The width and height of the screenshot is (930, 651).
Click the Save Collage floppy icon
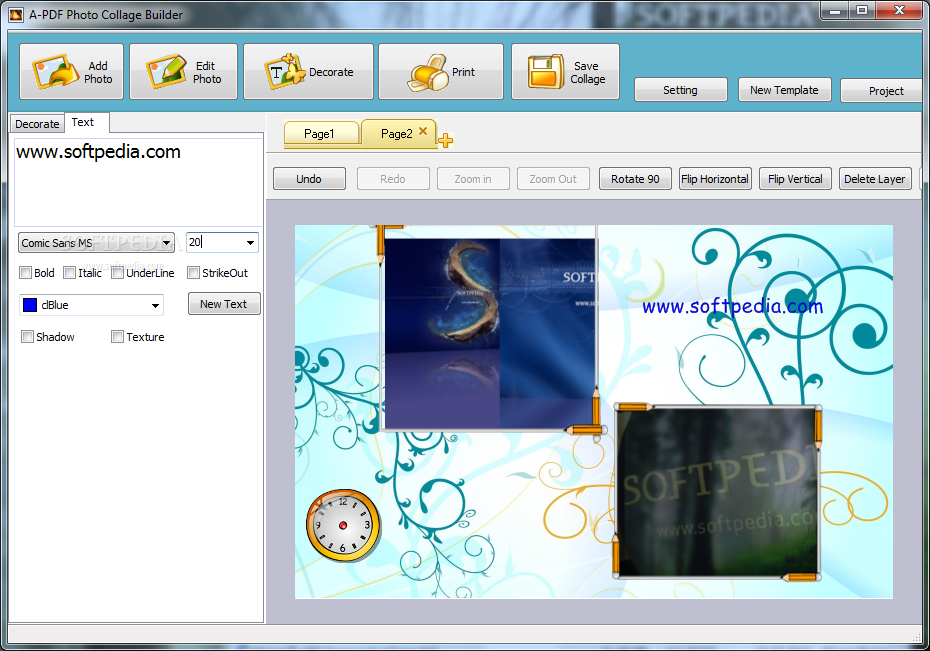(546, 72)
